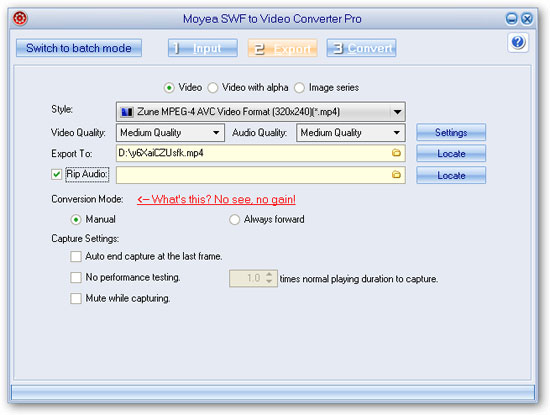Open the 2 Export step tab
Viewport: 550px width, 415px height.
282,48
